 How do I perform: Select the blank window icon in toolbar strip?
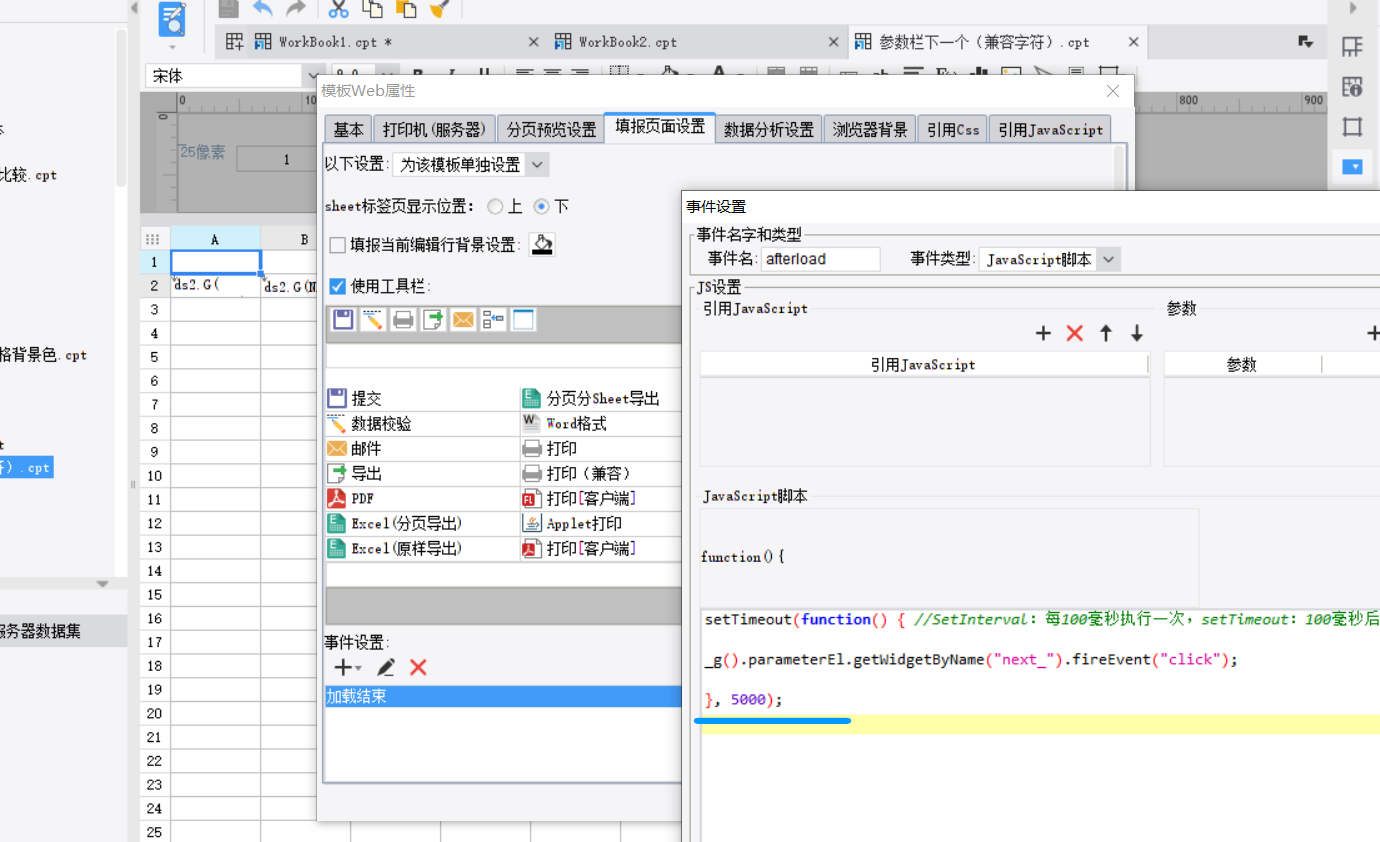coord(524,320)
